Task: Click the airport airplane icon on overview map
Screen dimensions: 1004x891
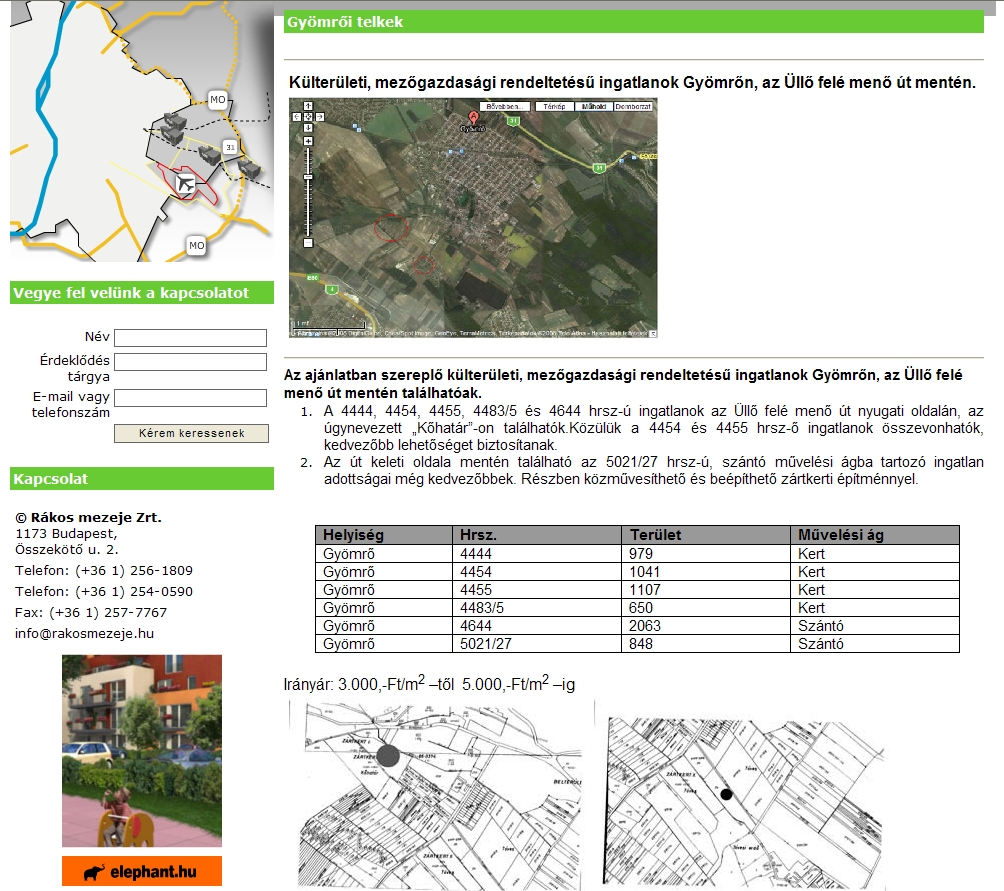Action: (185, 184)
